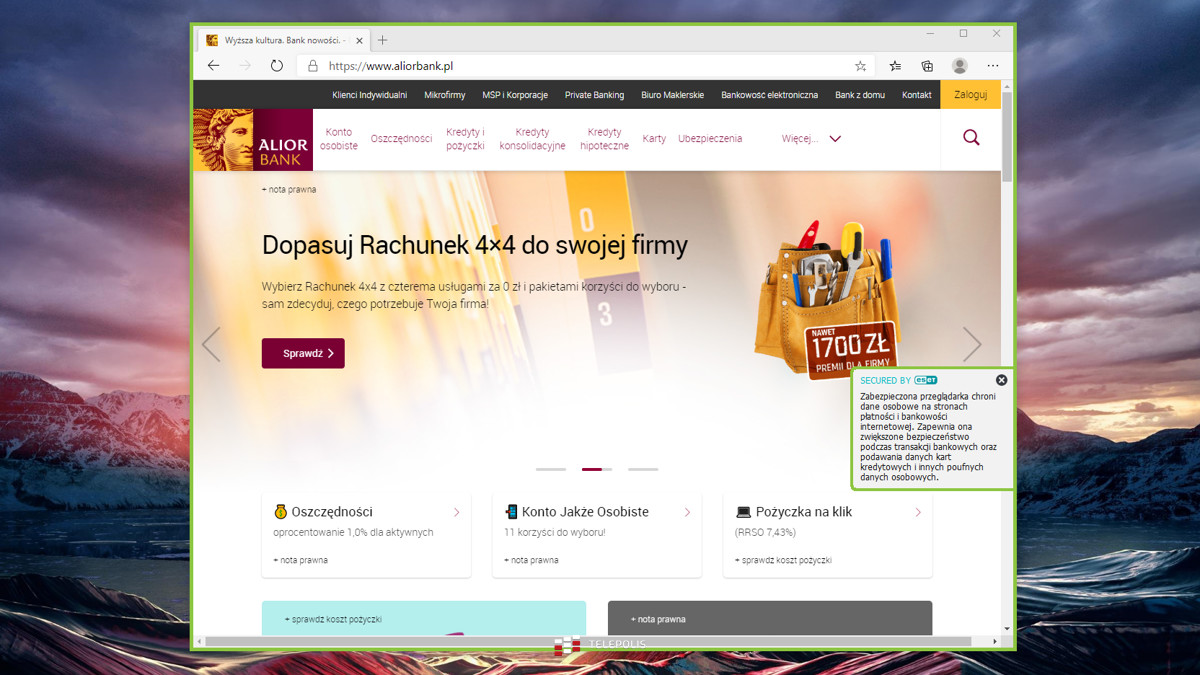The image size is (1200, 675).
Task: Reload the page with refresh icon
Action: pos(277,66)
